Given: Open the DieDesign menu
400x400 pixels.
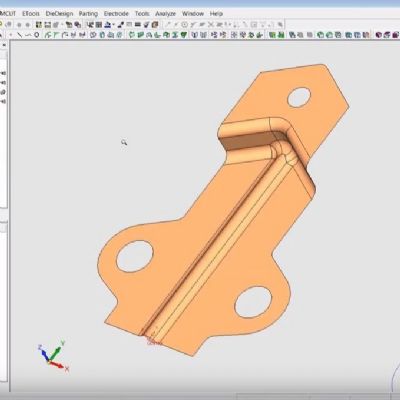Looking at the screenshot, I should [x=59, y=14].
